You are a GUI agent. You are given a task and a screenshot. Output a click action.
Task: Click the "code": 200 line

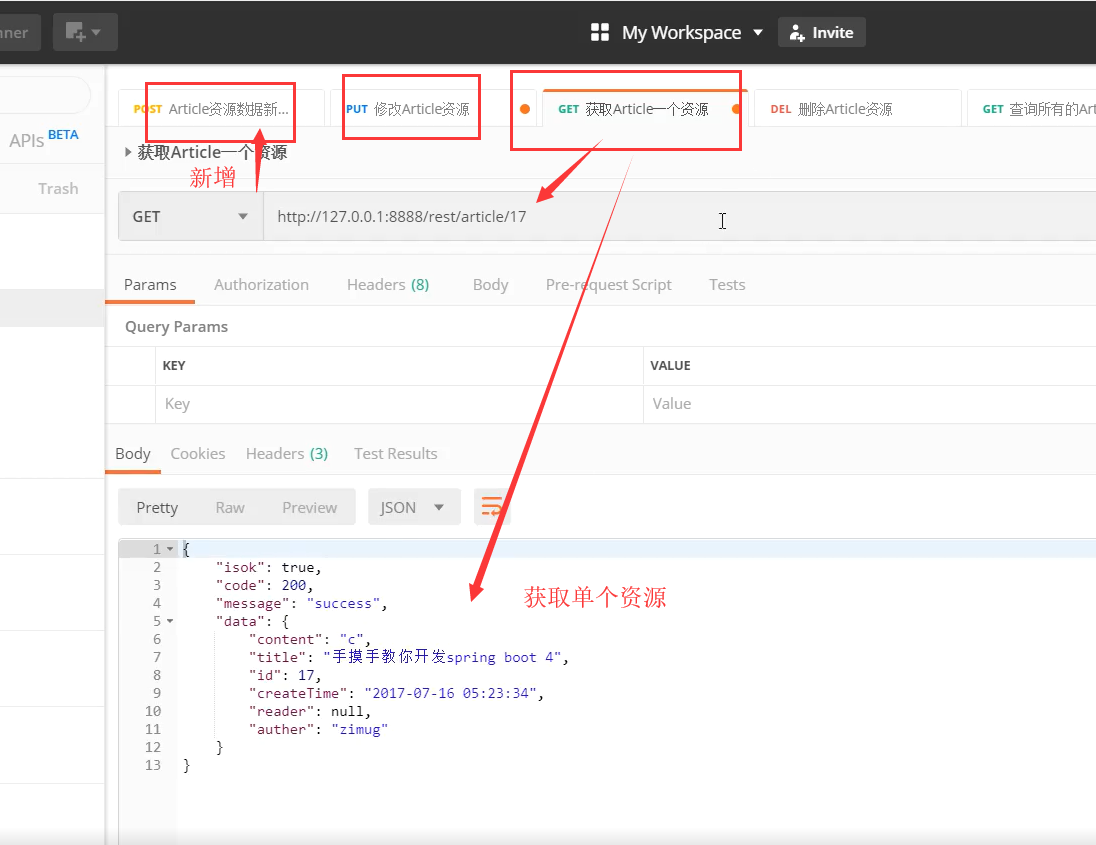coord(264,585)
